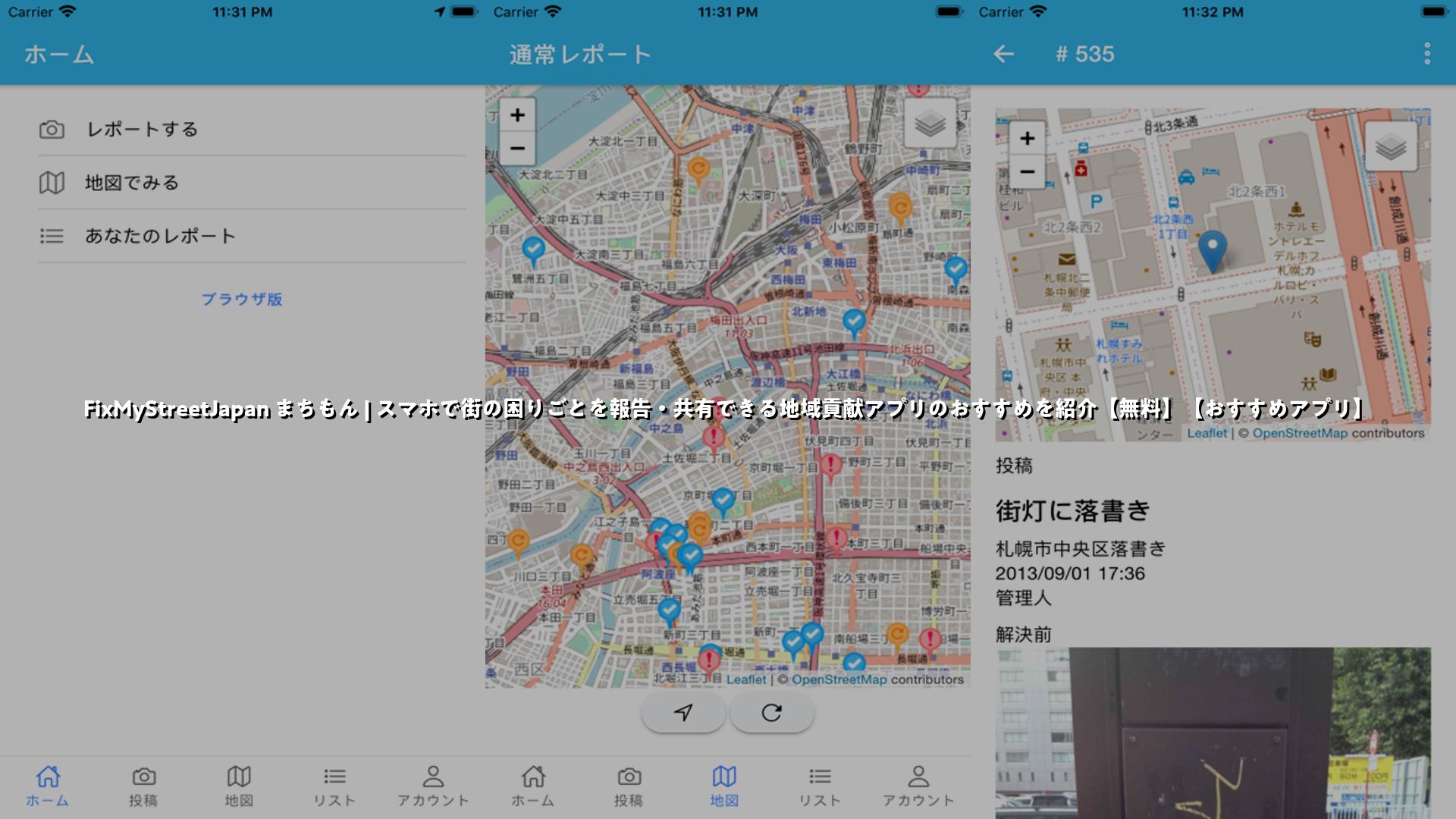This screenshot has width=1456, height=819.
Task: Tap the 地図でみる menu row
Action: 252,183
